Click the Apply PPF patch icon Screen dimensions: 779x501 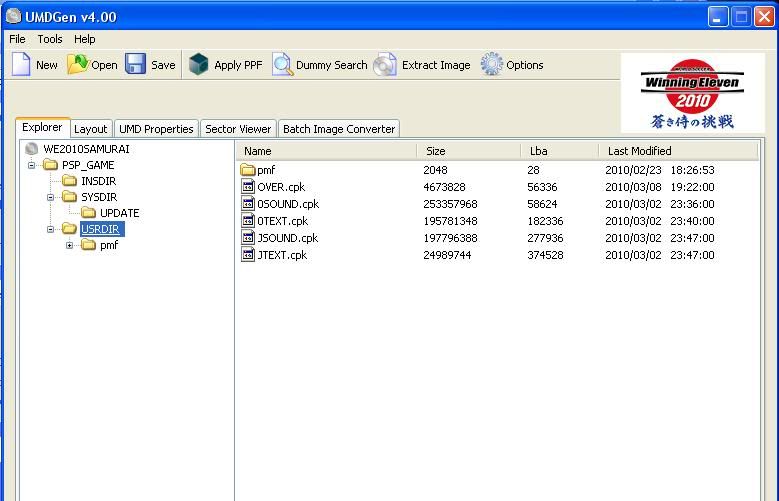point(199,65)
